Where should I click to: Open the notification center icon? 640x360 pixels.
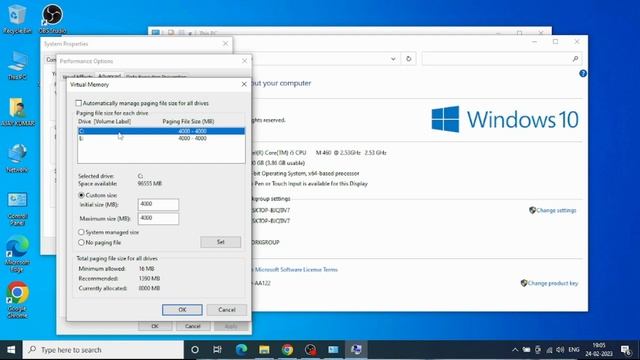[626, 350]
